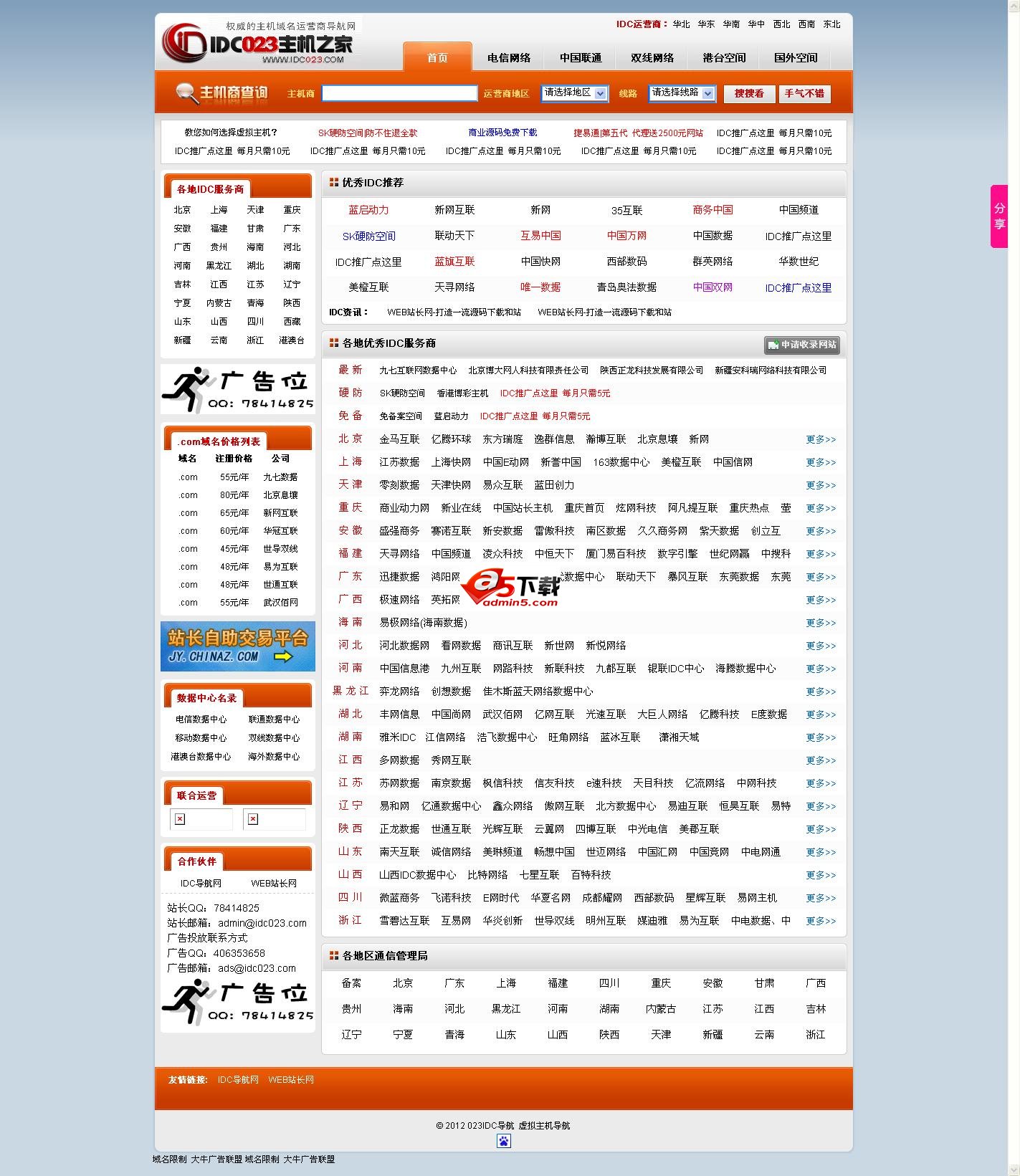
Task: Choose 港澳台 in the 各地IDC服务商 sidebar
Action: tap(292, 340)
